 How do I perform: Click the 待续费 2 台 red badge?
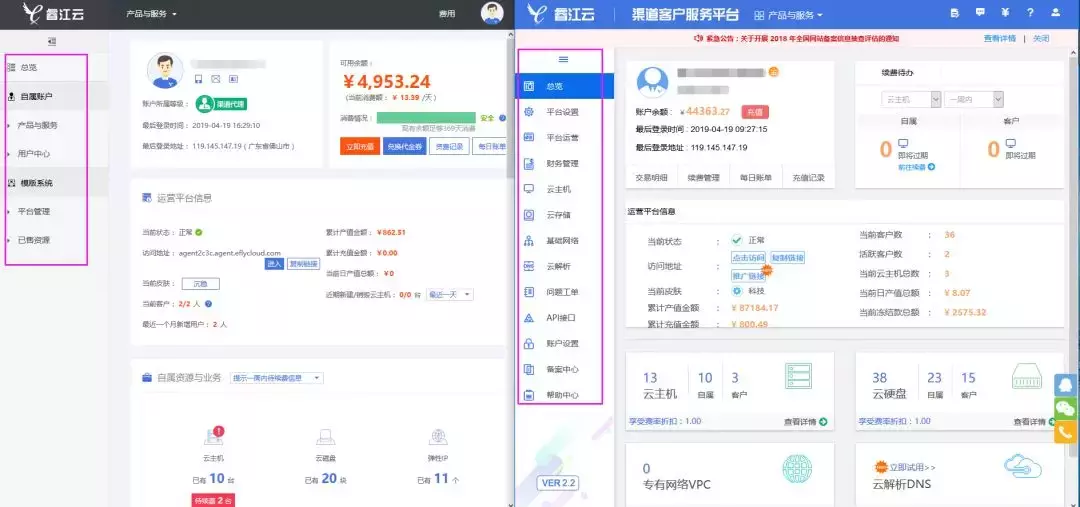tap(213, 500)
